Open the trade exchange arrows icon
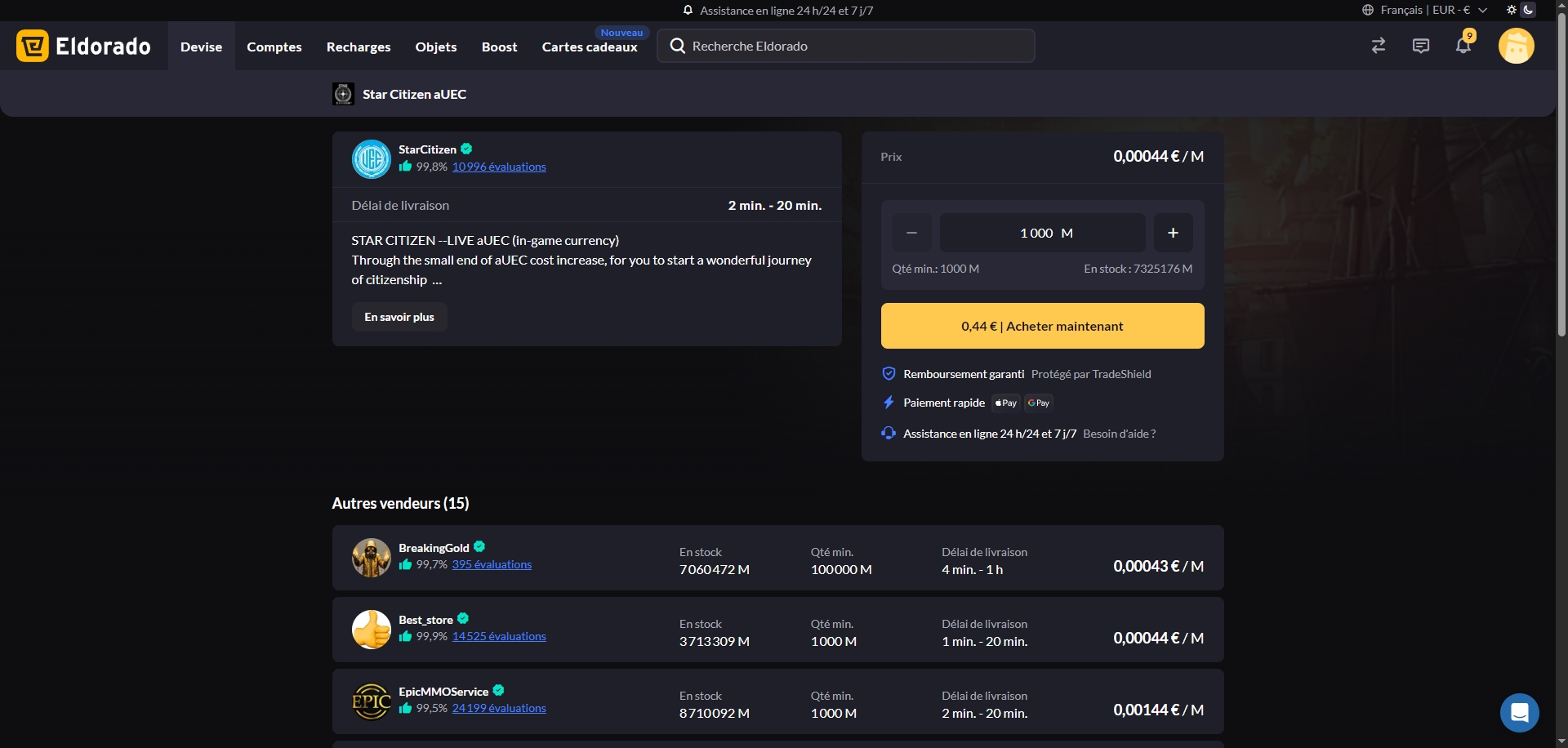This screenshot has height=748, width=1568. (1379, 46)
